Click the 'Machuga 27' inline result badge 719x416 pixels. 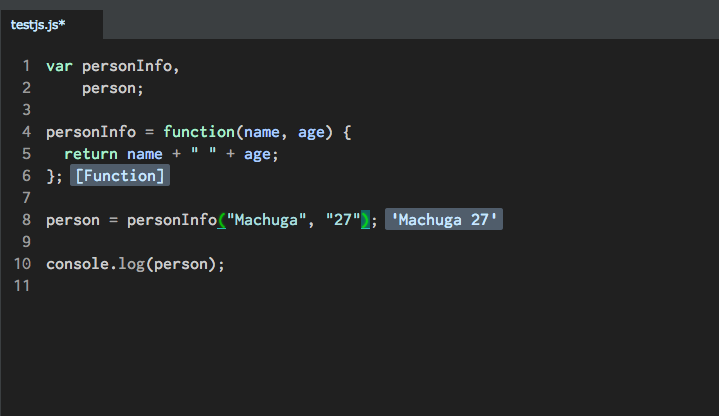click(x=443, y=220)
